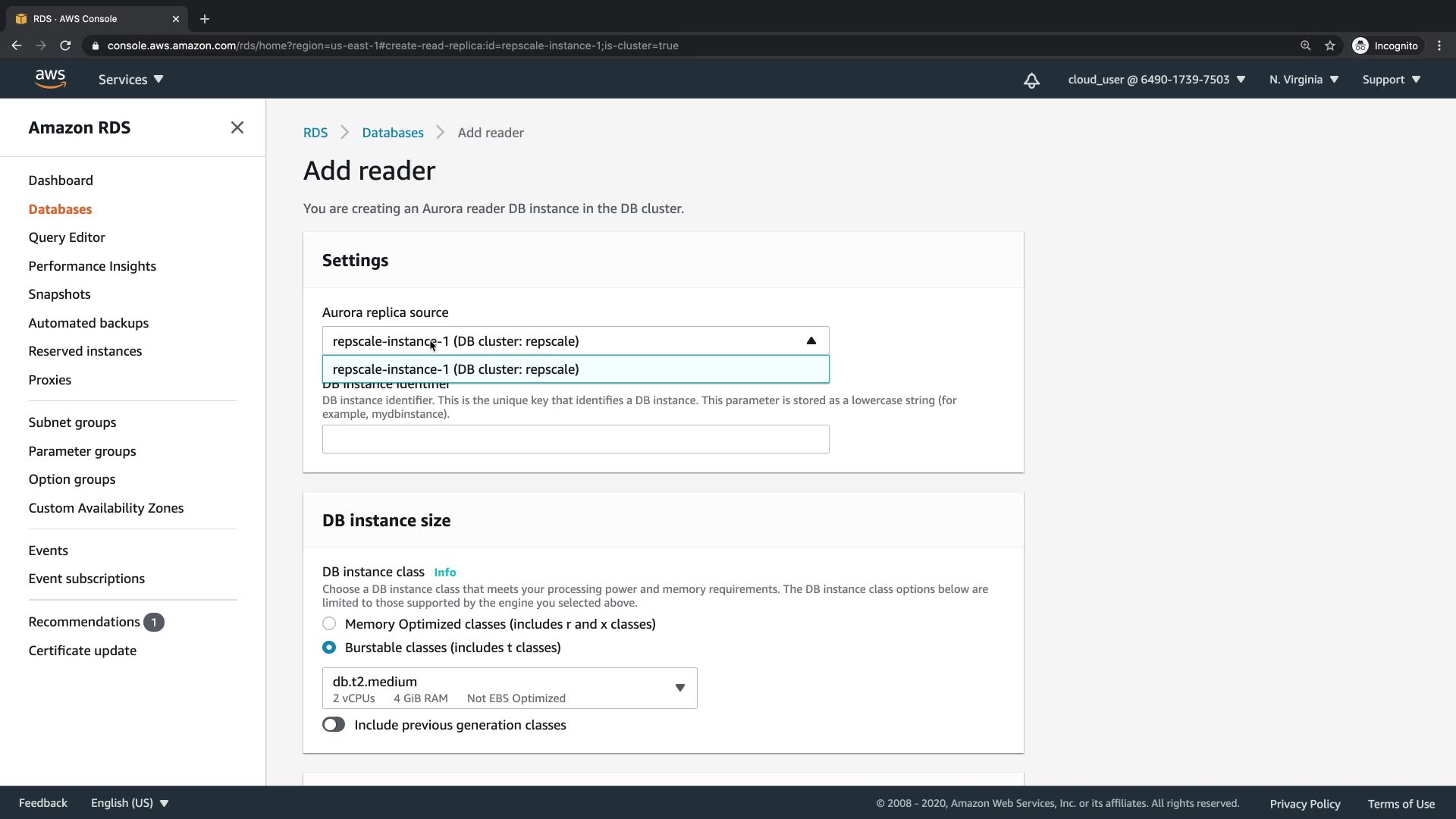Click the DB instance identifier text field
Screen dimensions: 1456x819
575,439
